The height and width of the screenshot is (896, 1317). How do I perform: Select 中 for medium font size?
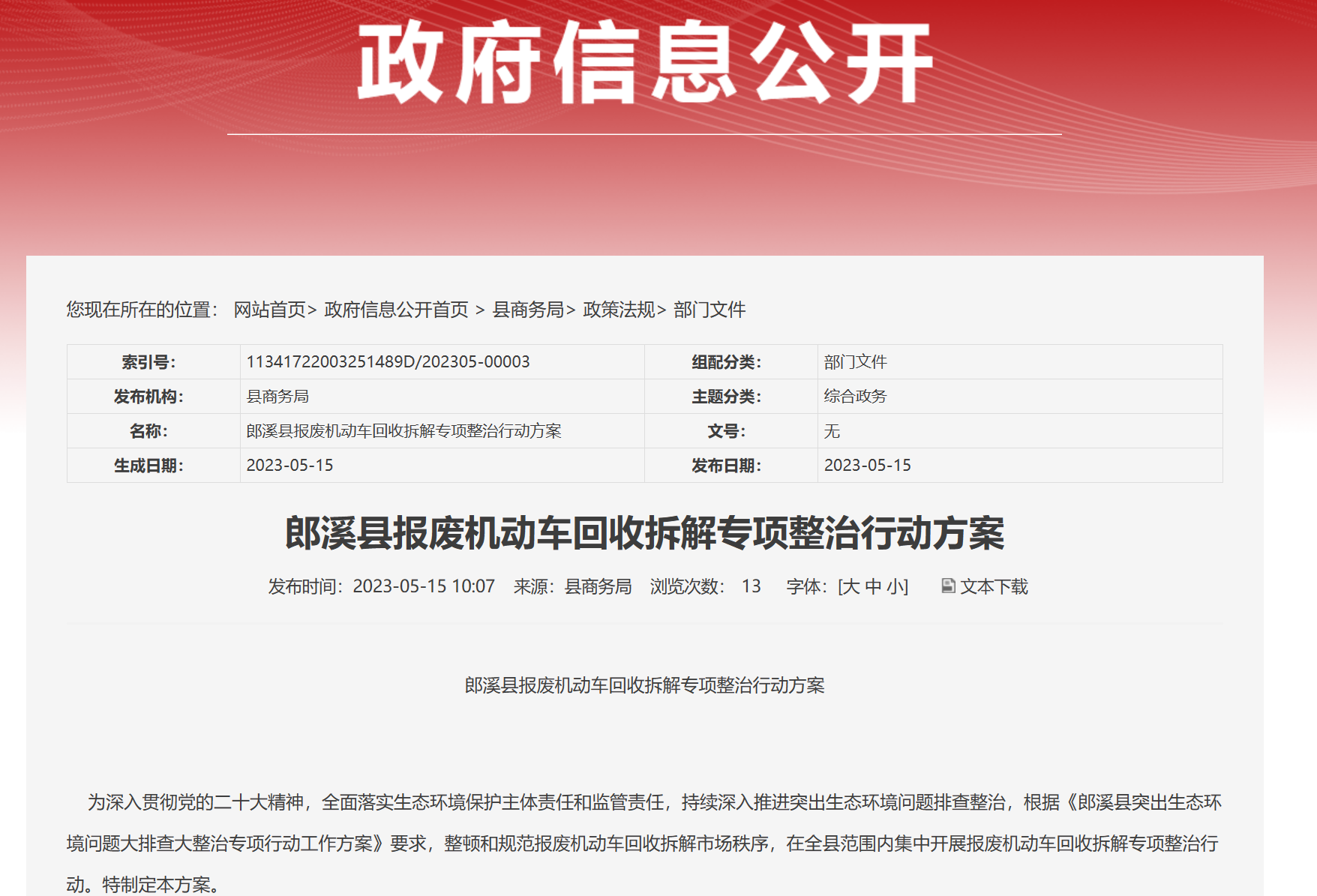874,588
